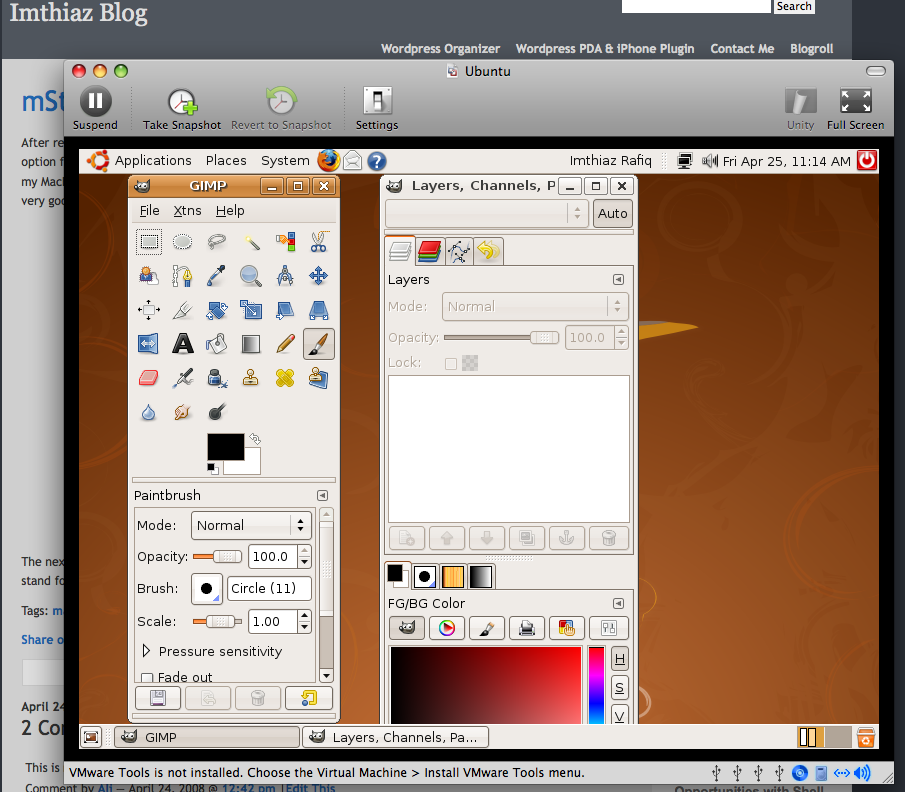The image size is (905, 792).
Task: Select the Measure compass tool
Action: [x=285, y=276]
